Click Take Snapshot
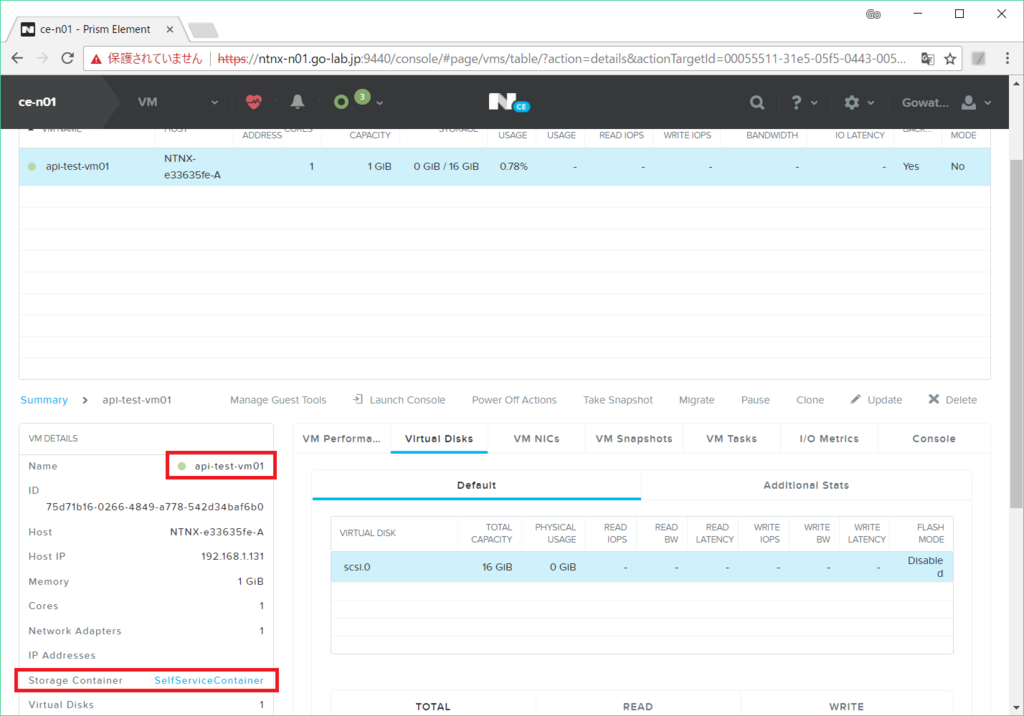 (618, 400)
